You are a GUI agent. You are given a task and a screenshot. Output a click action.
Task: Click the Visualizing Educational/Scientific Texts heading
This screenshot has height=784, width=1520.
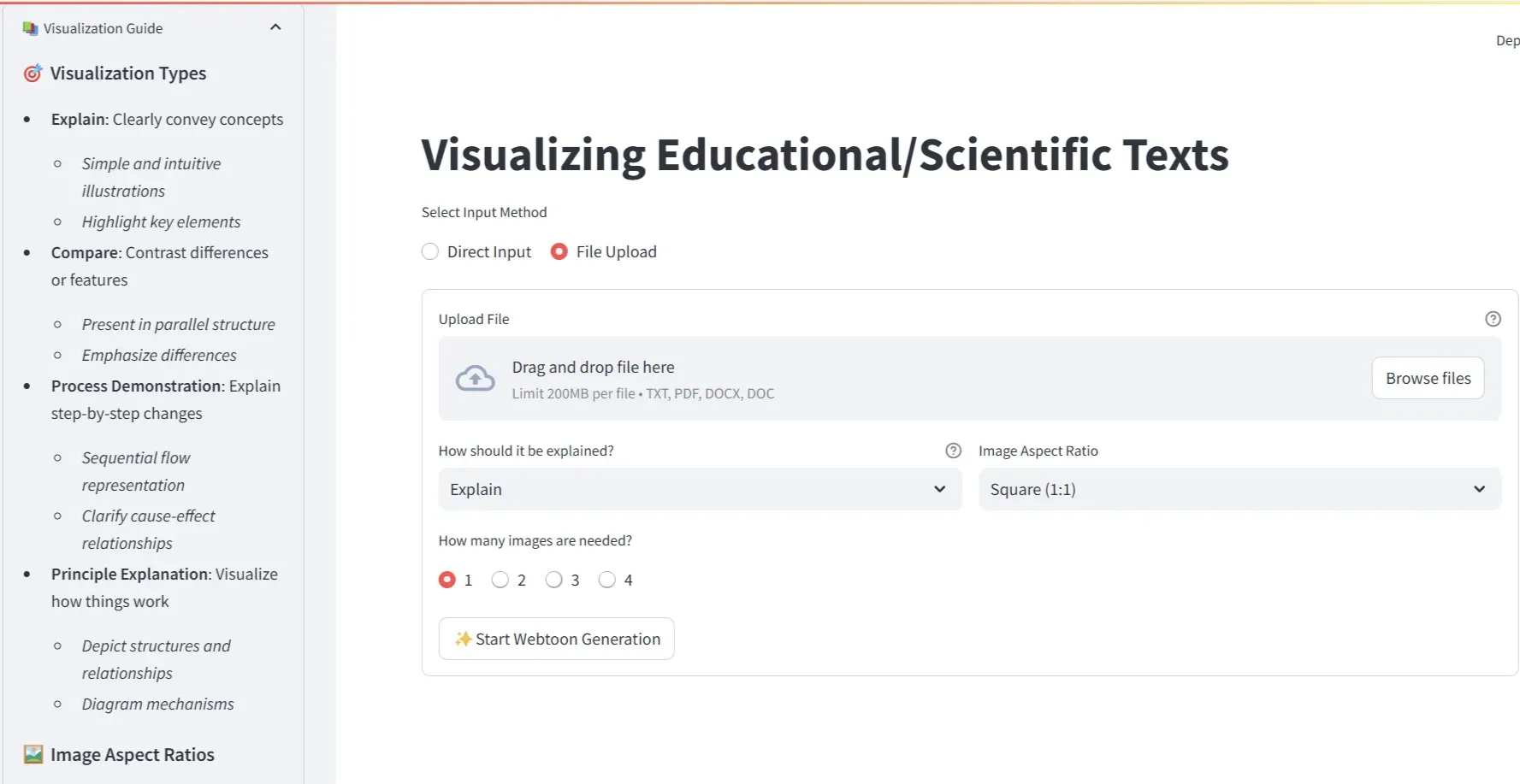(825, 155)
